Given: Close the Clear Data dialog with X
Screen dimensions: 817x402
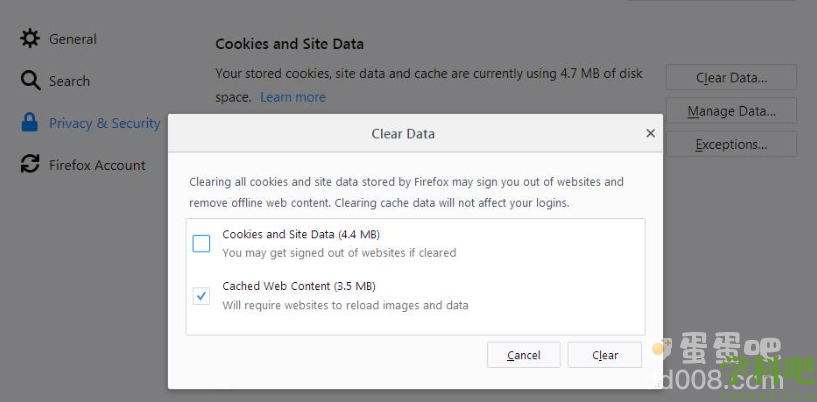Looking at the screenshot, I should [650, 133].
